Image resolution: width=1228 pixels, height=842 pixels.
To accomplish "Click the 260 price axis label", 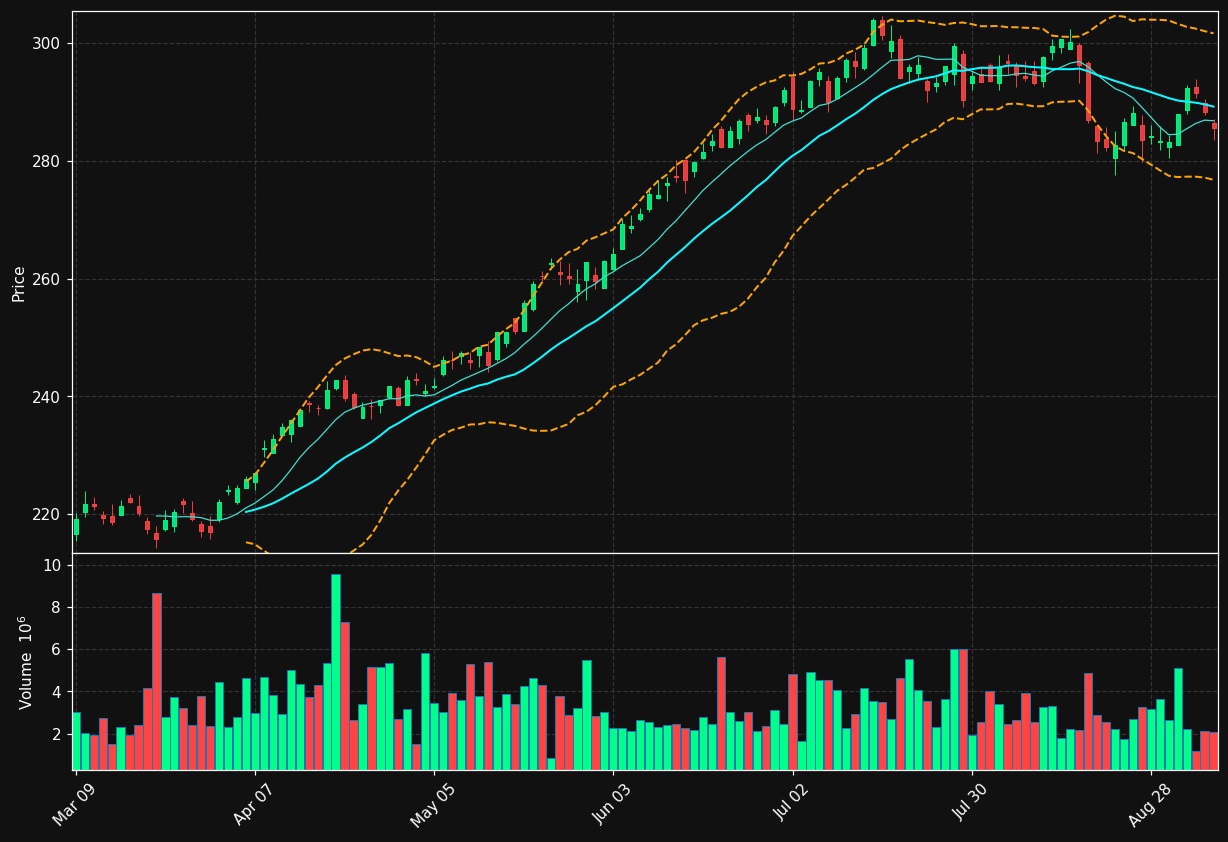I will click(47, 279).
